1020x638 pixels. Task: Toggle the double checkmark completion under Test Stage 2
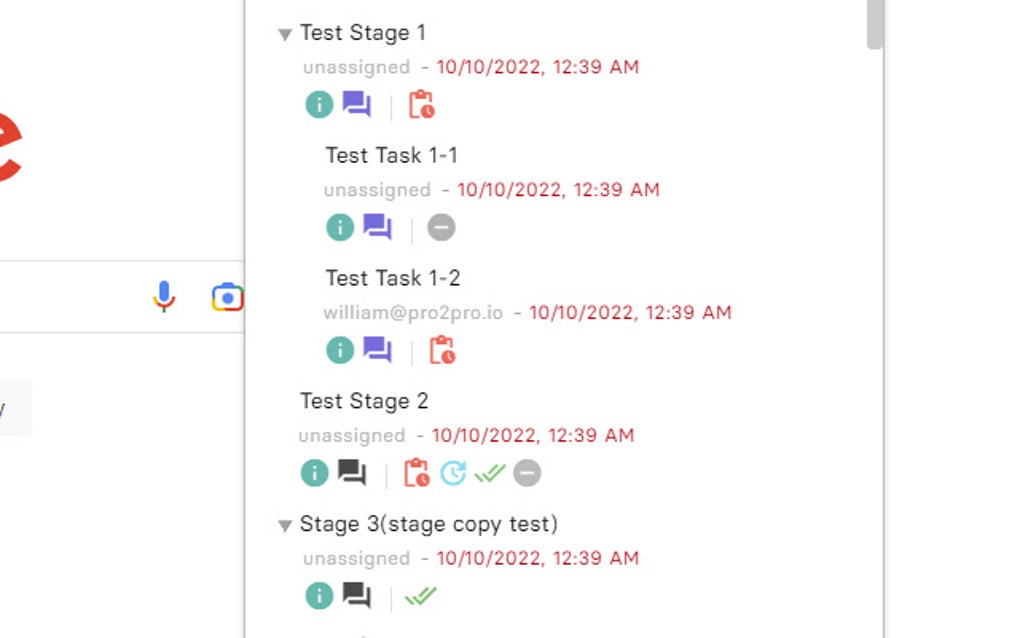tap(492, 473)
